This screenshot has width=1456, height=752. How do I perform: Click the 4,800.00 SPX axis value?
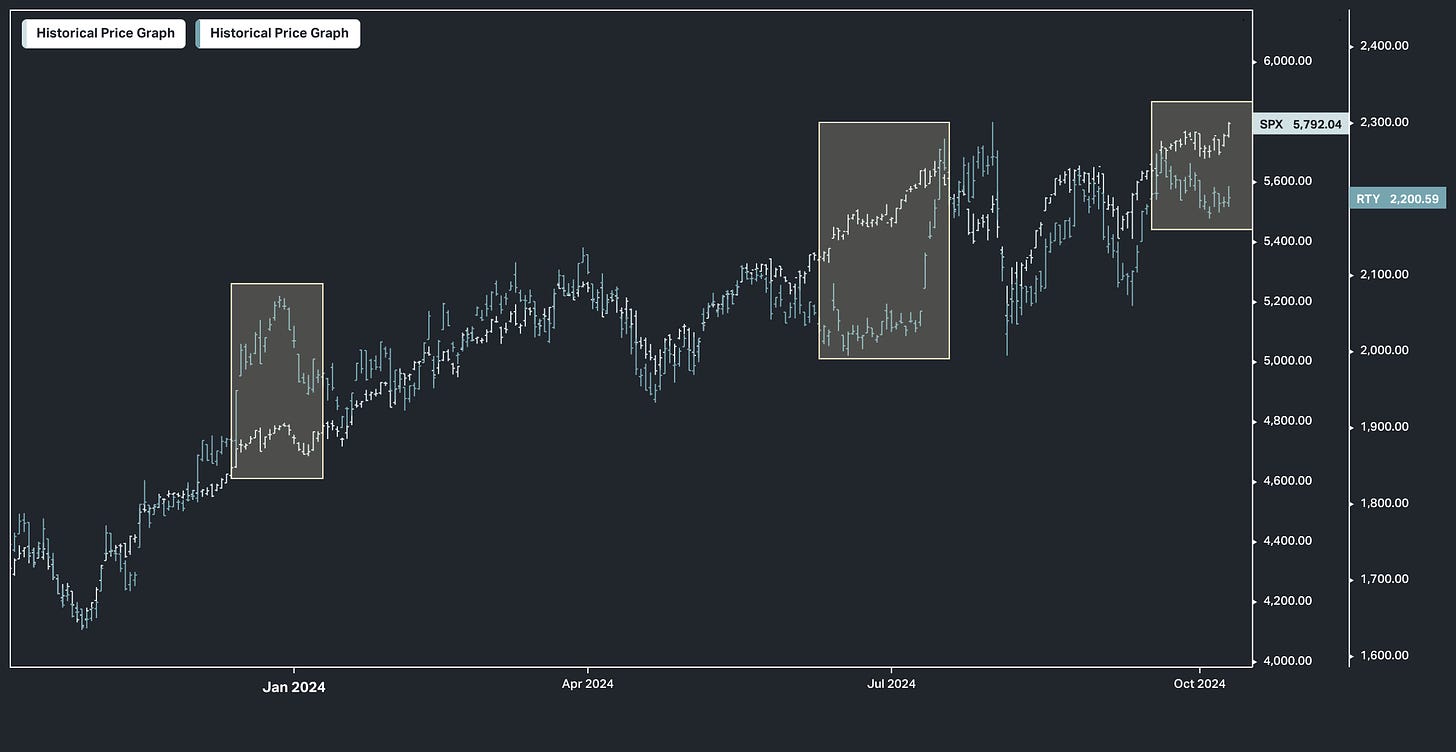pos(1288,421)
